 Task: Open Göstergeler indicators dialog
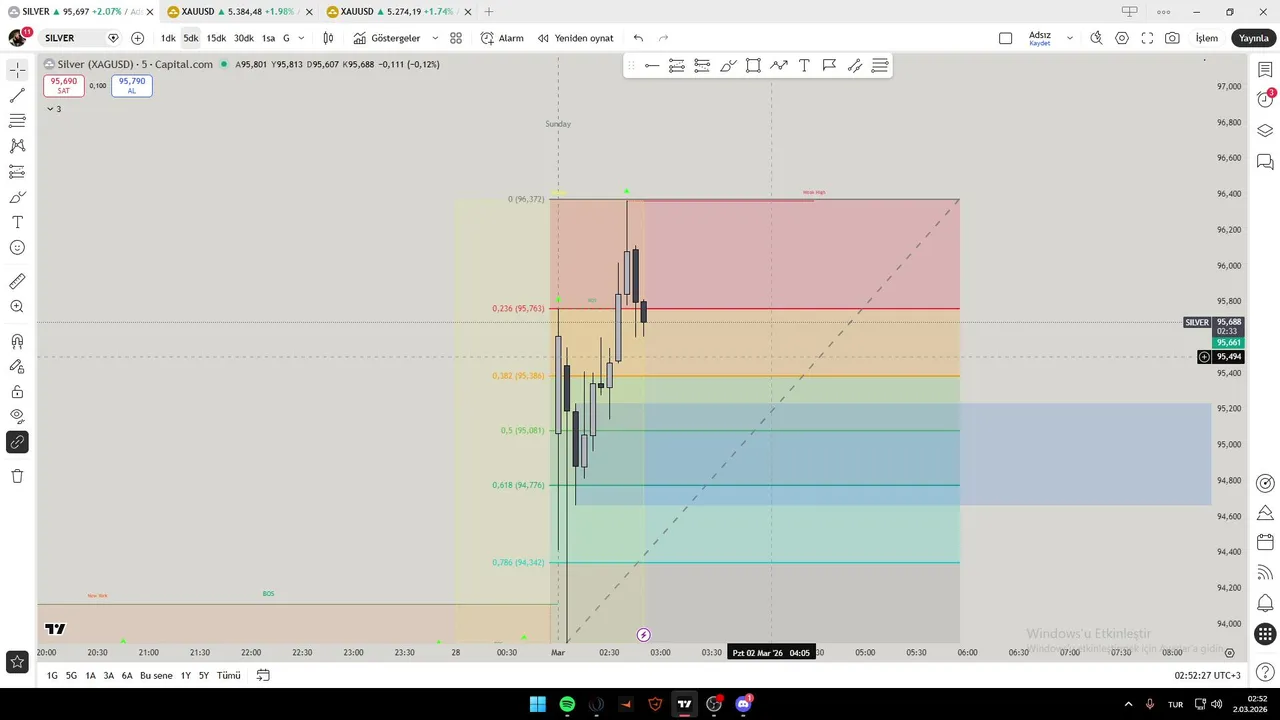pos(387,38)
